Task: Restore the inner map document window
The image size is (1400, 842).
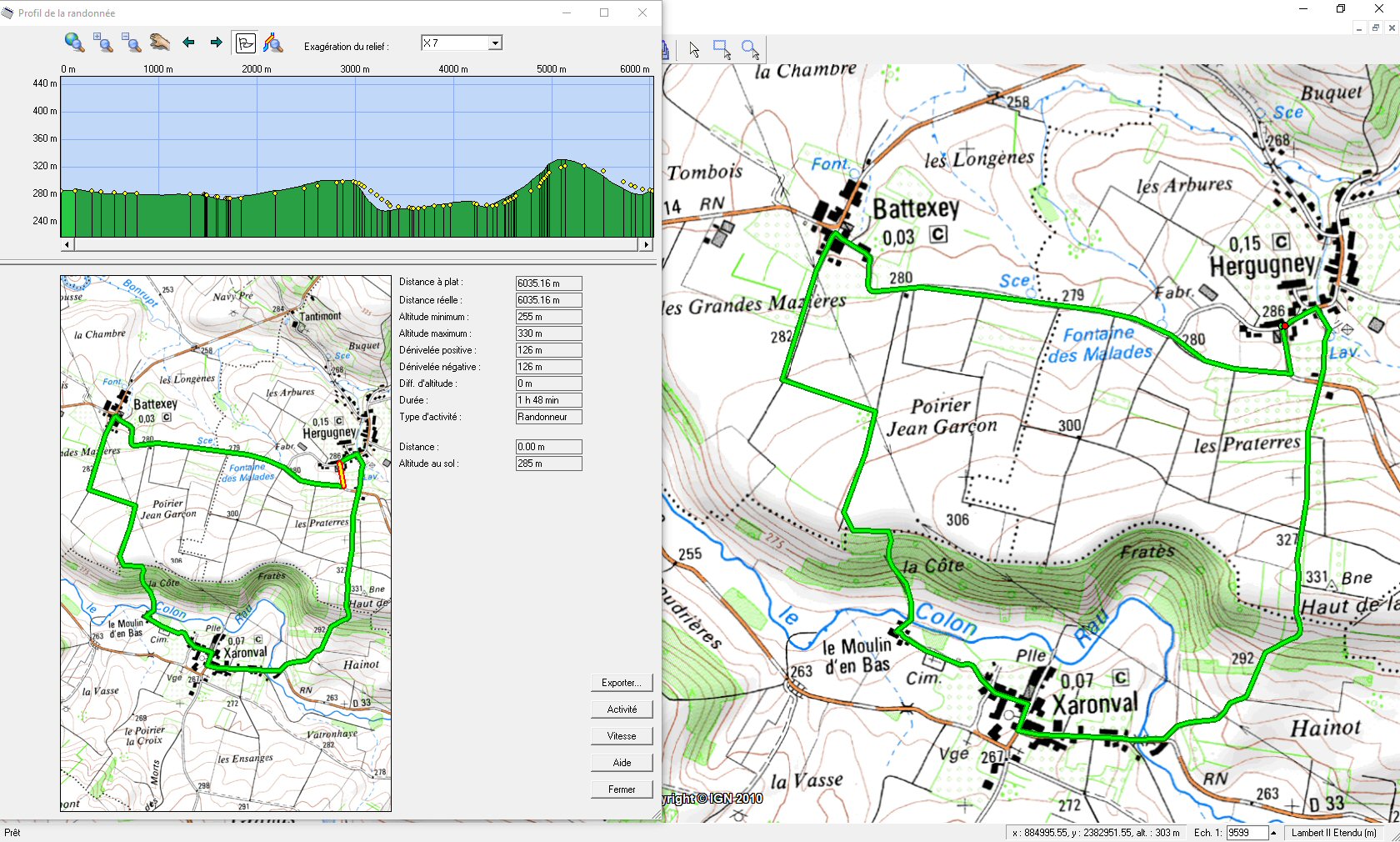Action: [1376, 28]
